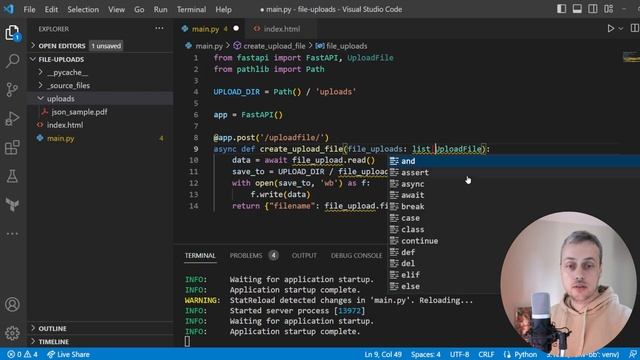The width and height of the screenshot is (640, 360).
Task: Show additional views ellipsis in activity bar
Action: [x=12, y=234]
